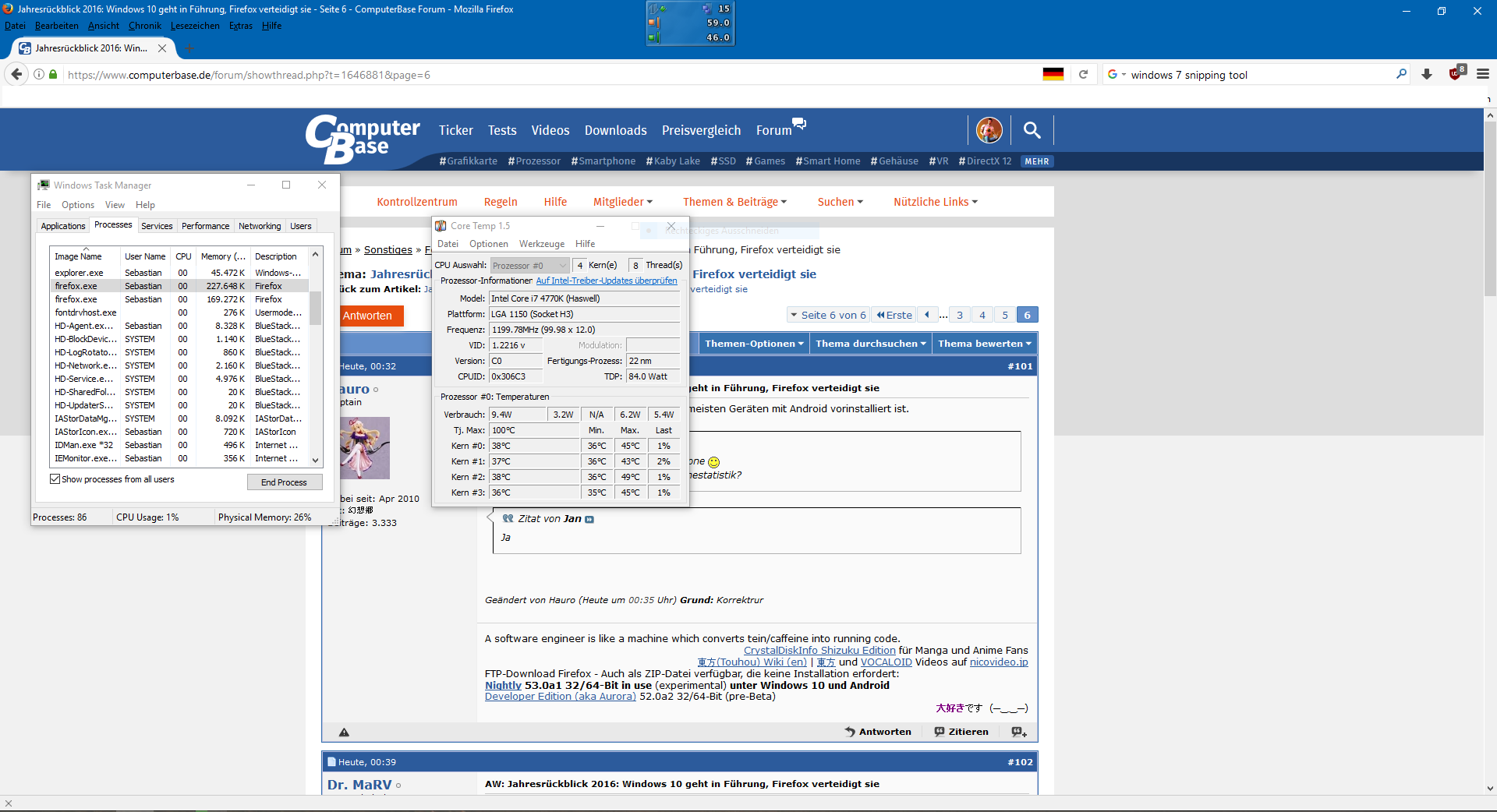Open Task Manager's Options menu
This screenshot has height=812, width=1497.
point(78,205)
